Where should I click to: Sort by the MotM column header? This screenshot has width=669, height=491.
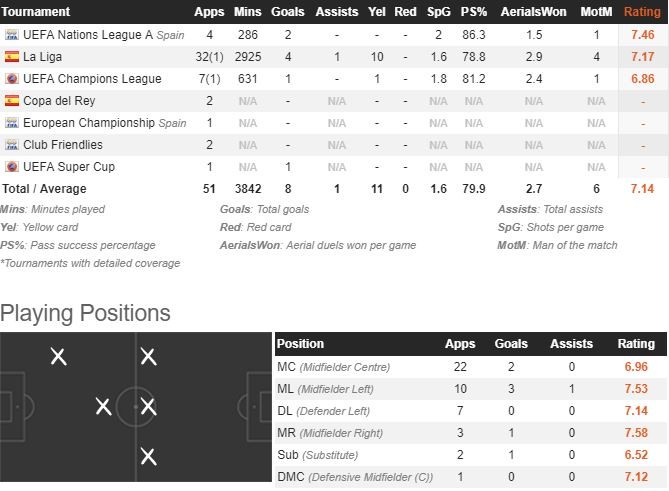pyautogui.click(x=596, y=12)
